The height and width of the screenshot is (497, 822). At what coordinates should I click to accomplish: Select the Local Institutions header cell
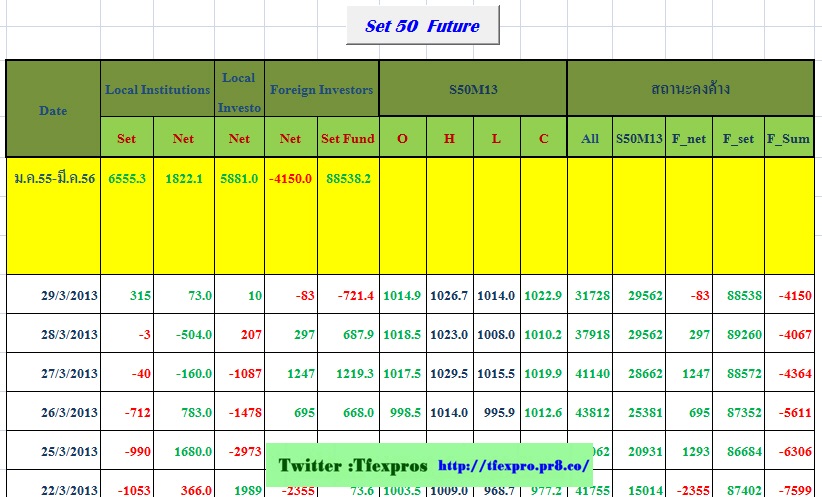click(157, 90)
